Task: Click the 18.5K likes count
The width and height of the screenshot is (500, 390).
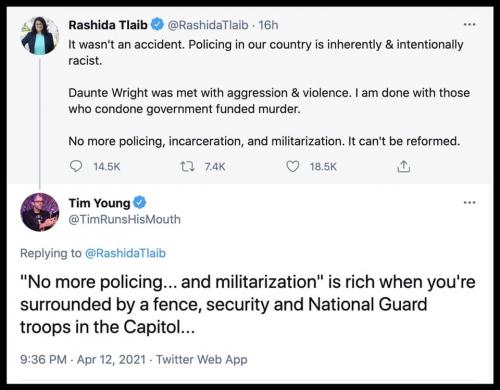Action: point(323,167)
